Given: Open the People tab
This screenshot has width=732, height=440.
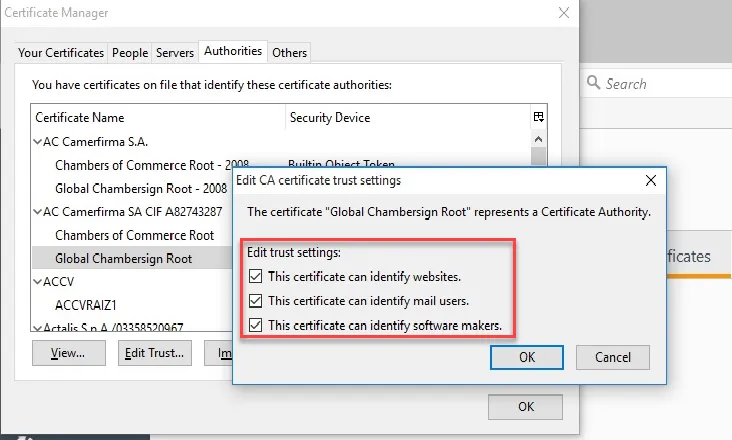Looking at the screenshot, I should click(130, 52).
